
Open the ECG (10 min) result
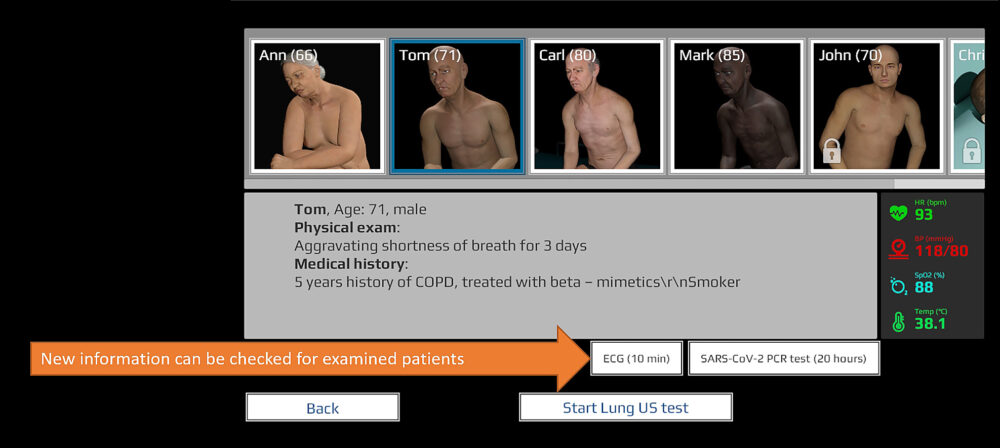637,358
